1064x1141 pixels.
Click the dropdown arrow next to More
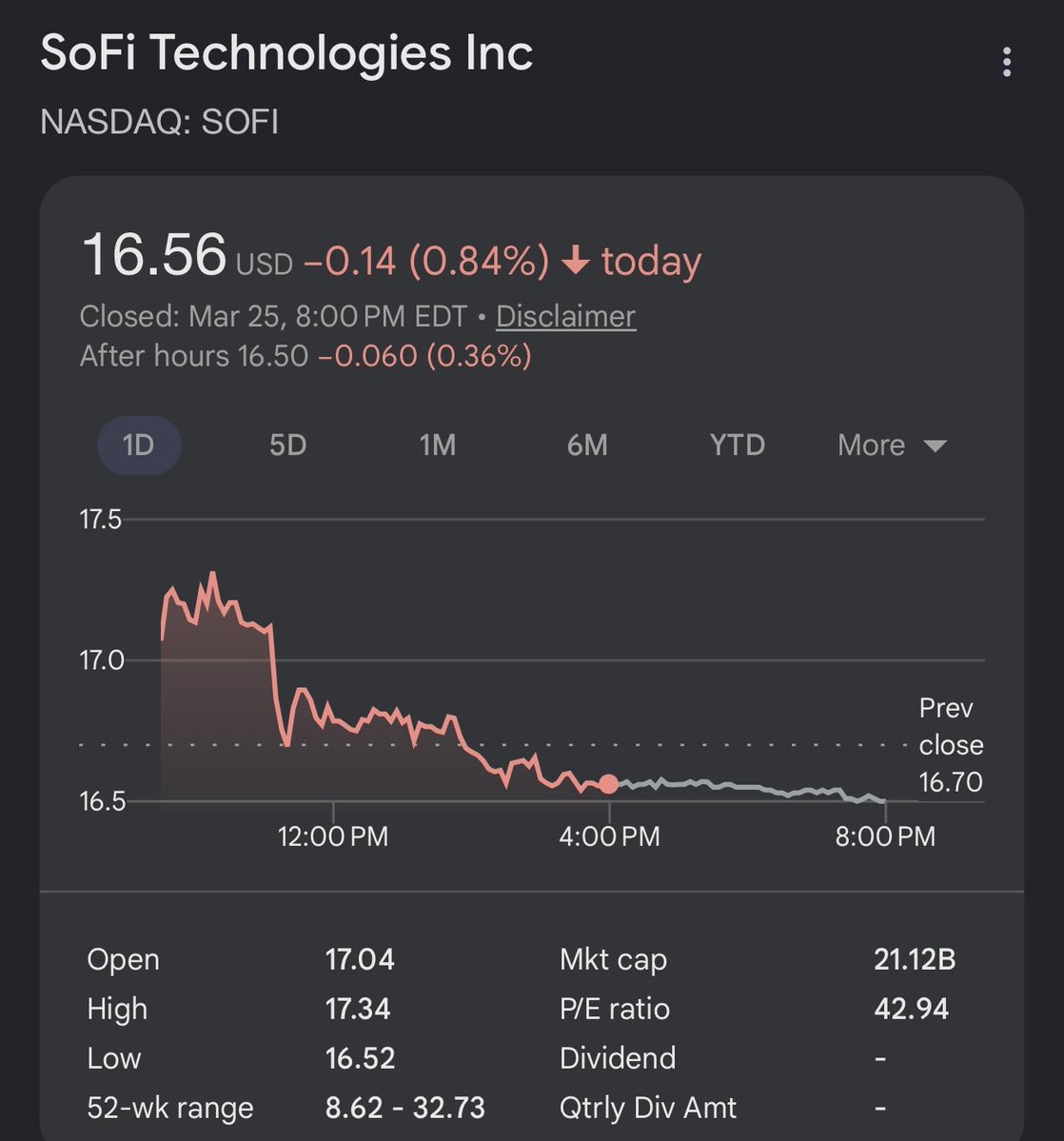coord(935,445)
